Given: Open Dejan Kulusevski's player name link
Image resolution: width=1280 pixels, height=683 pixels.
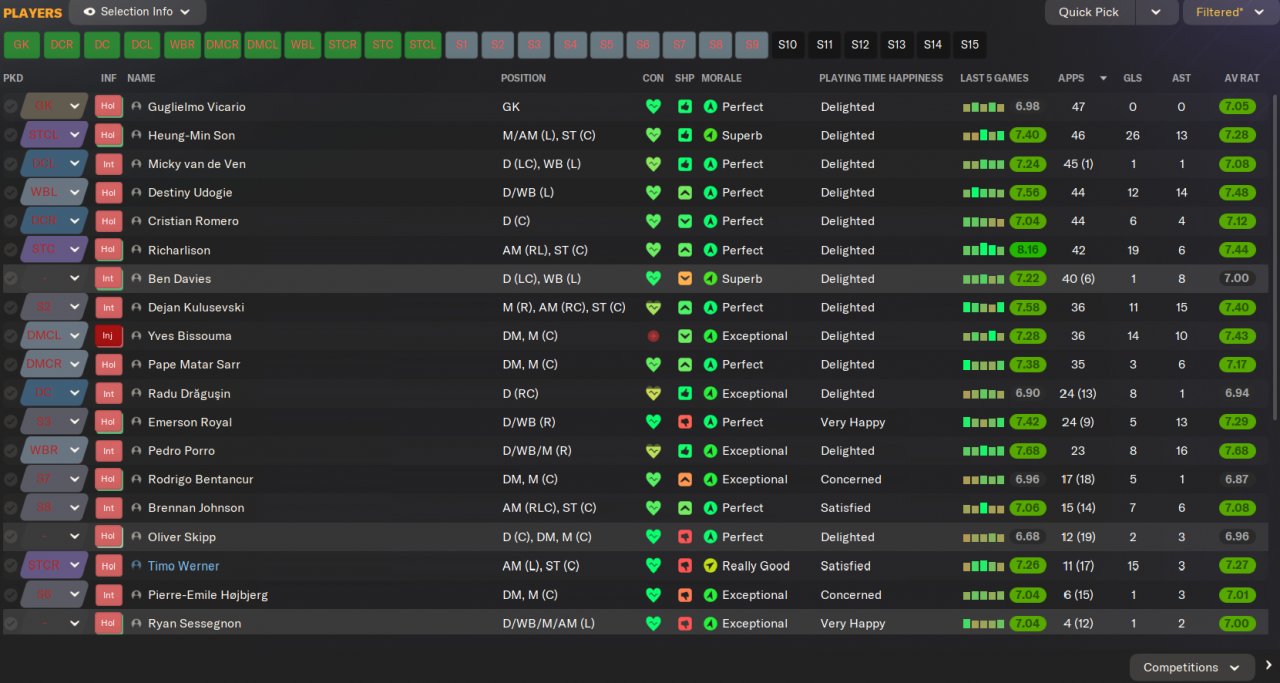Looking at the screenshot, I should tap(196, 308).
